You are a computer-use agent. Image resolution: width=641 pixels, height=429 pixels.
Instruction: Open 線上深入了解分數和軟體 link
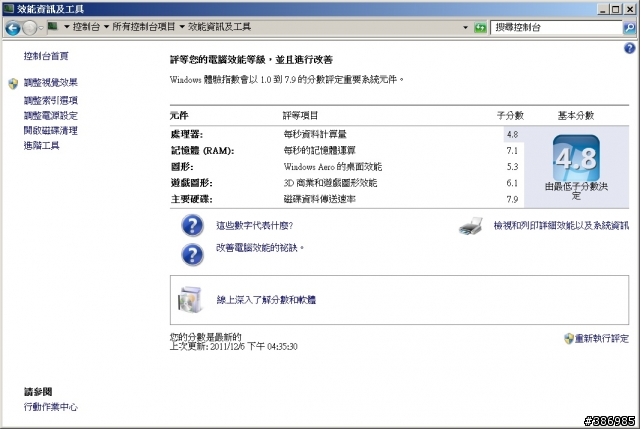pyautogui.click(x=266, y=300)
